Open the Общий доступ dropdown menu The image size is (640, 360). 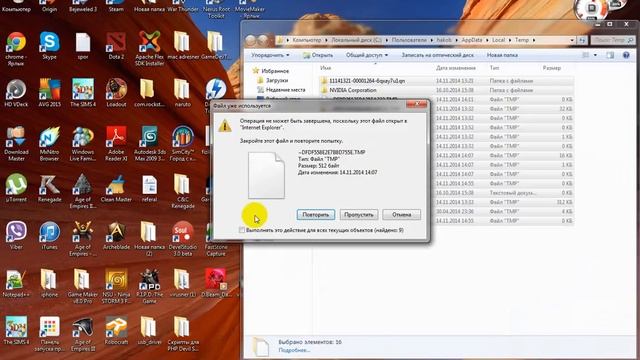367,55
